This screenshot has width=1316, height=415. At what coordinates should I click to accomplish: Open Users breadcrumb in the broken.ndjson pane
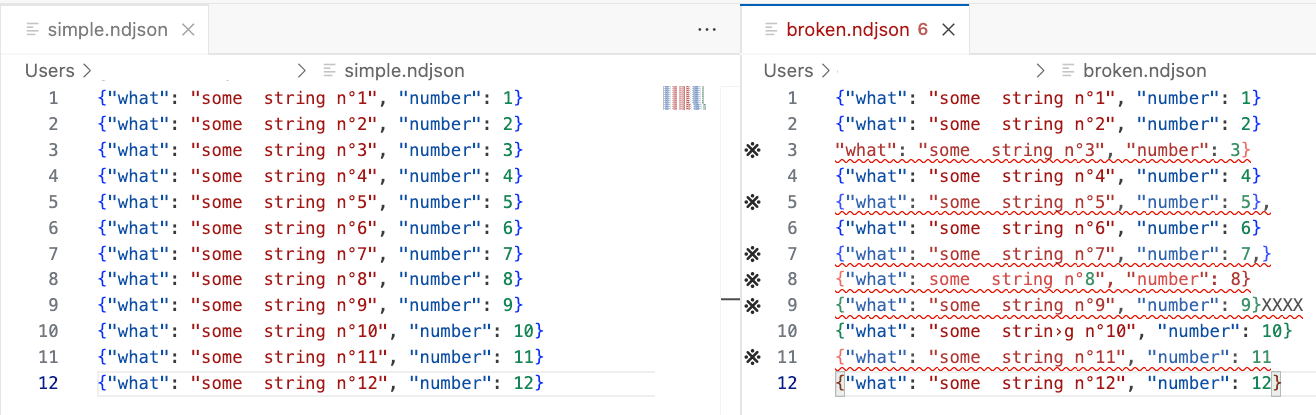[x=788, y=71]
